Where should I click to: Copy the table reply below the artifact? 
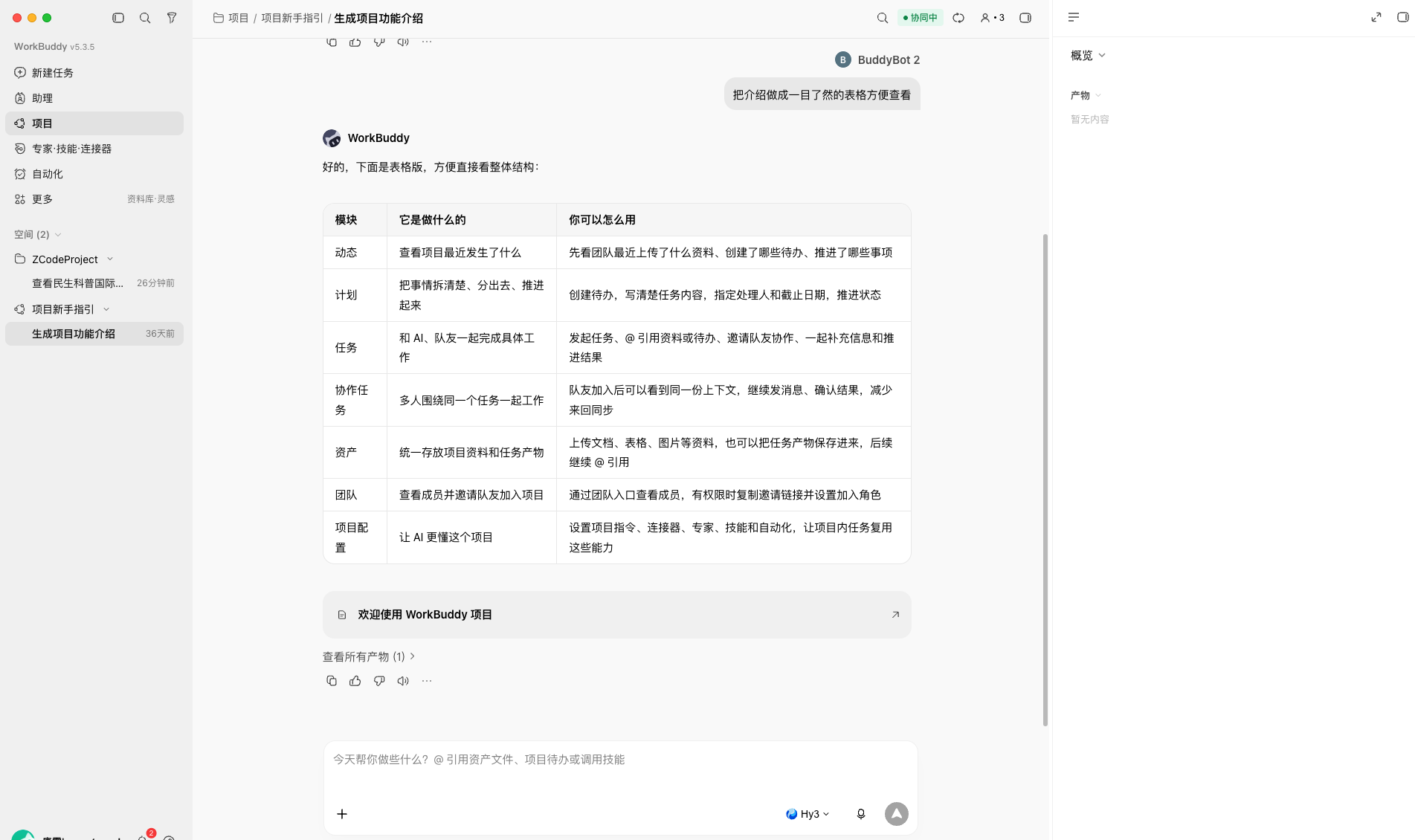pyautogui.click(x=332, y=681)
